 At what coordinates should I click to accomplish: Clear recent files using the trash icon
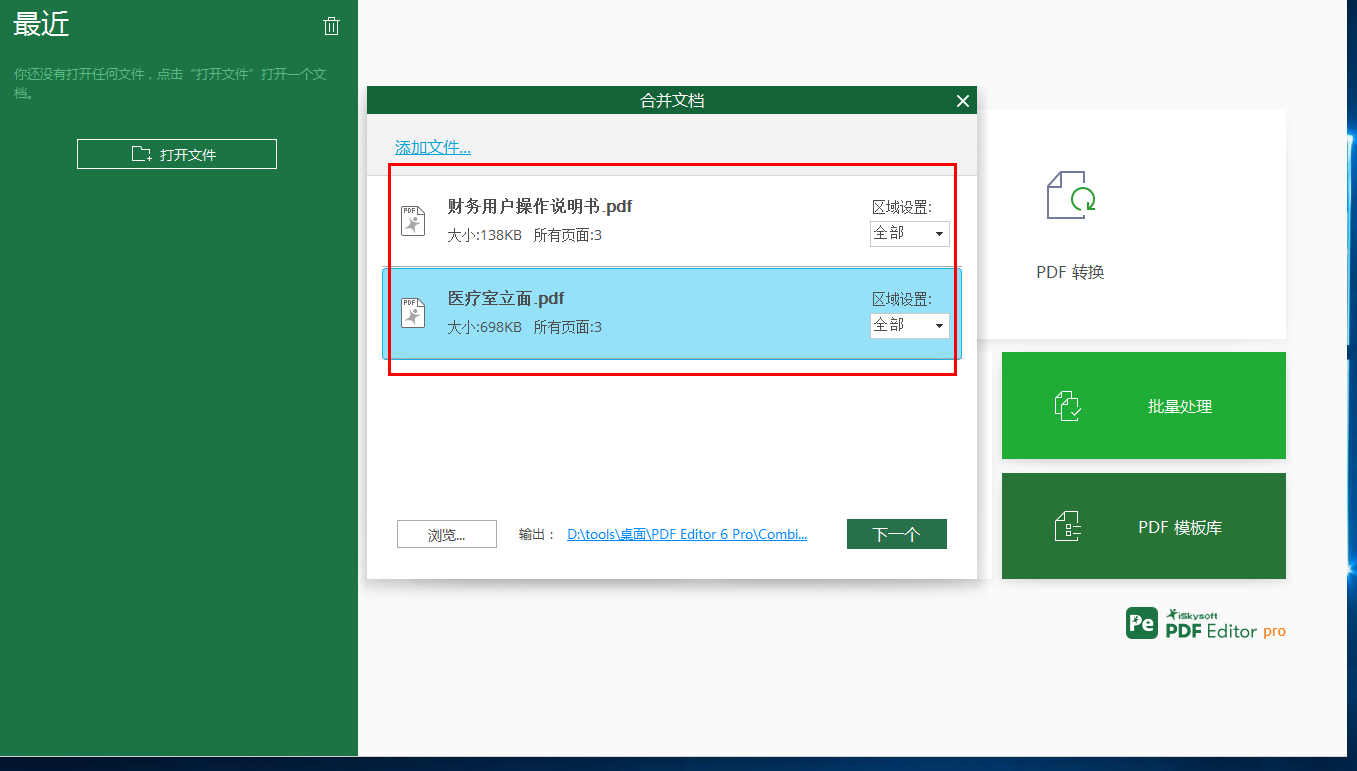[331, 26]
